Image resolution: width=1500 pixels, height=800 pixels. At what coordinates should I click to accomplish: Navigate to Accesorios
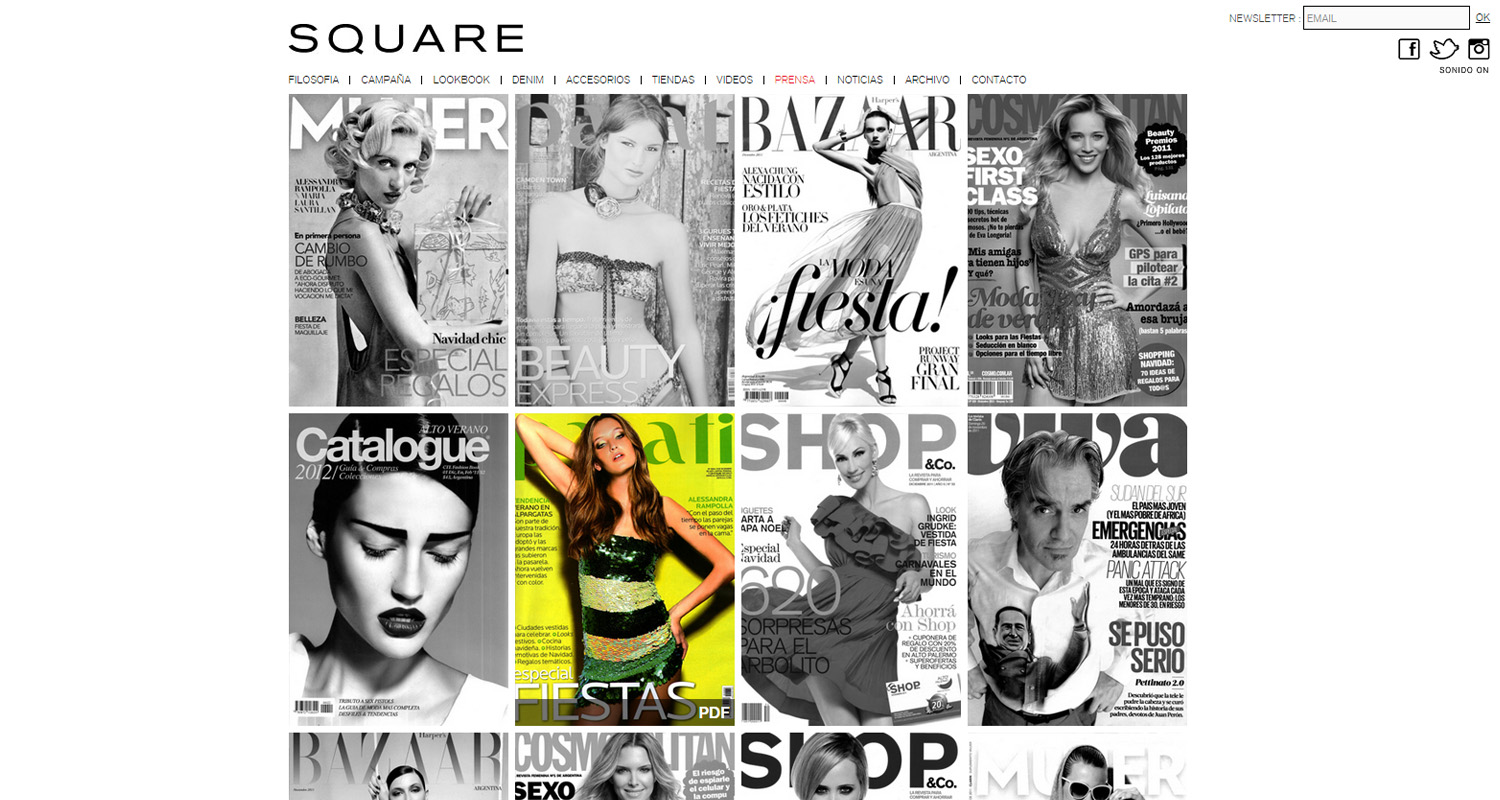click(598, 80)
